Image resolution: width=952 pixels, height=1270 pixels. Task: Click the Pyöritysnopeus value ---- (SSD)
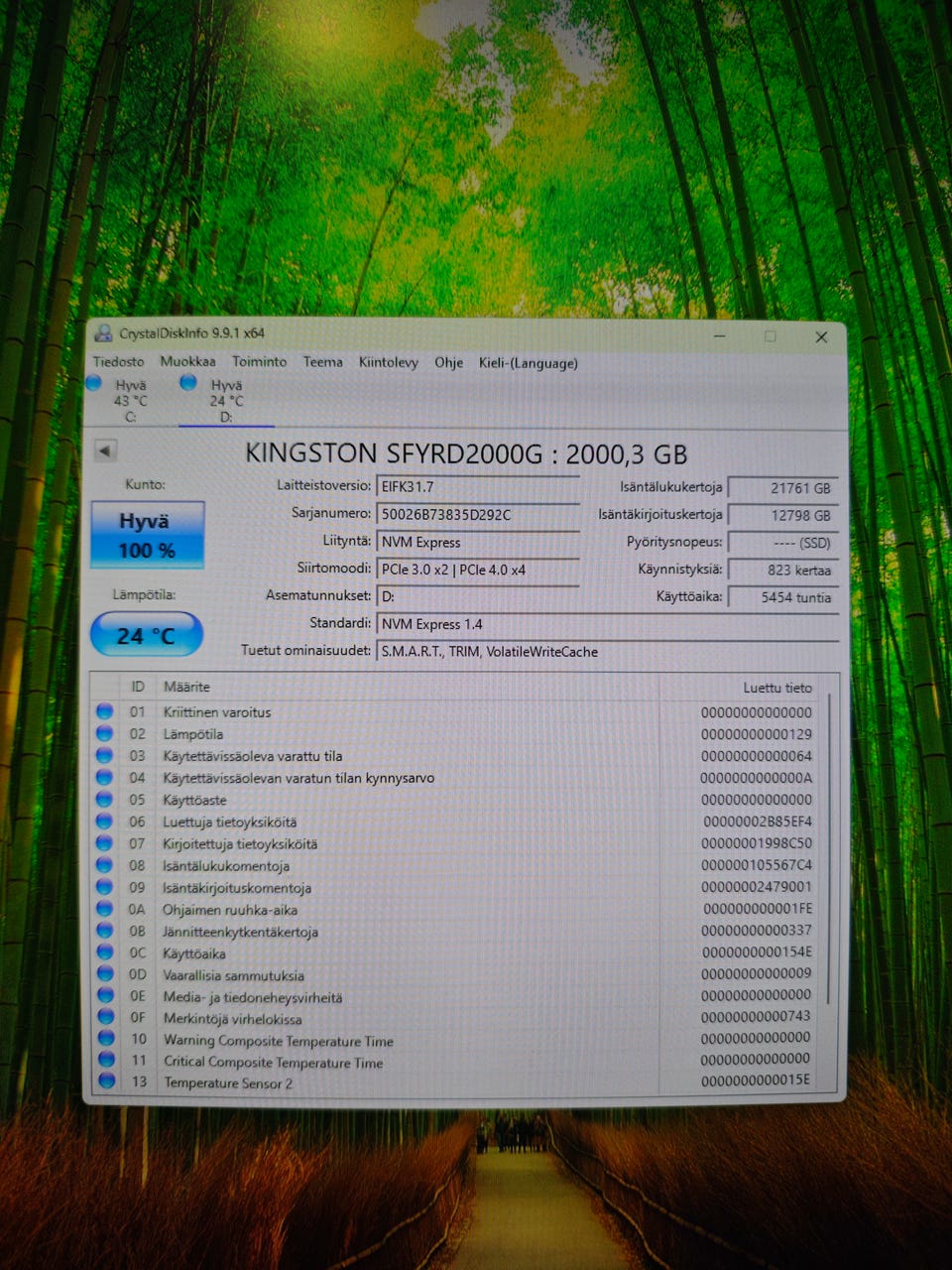(x=782, y=543)
